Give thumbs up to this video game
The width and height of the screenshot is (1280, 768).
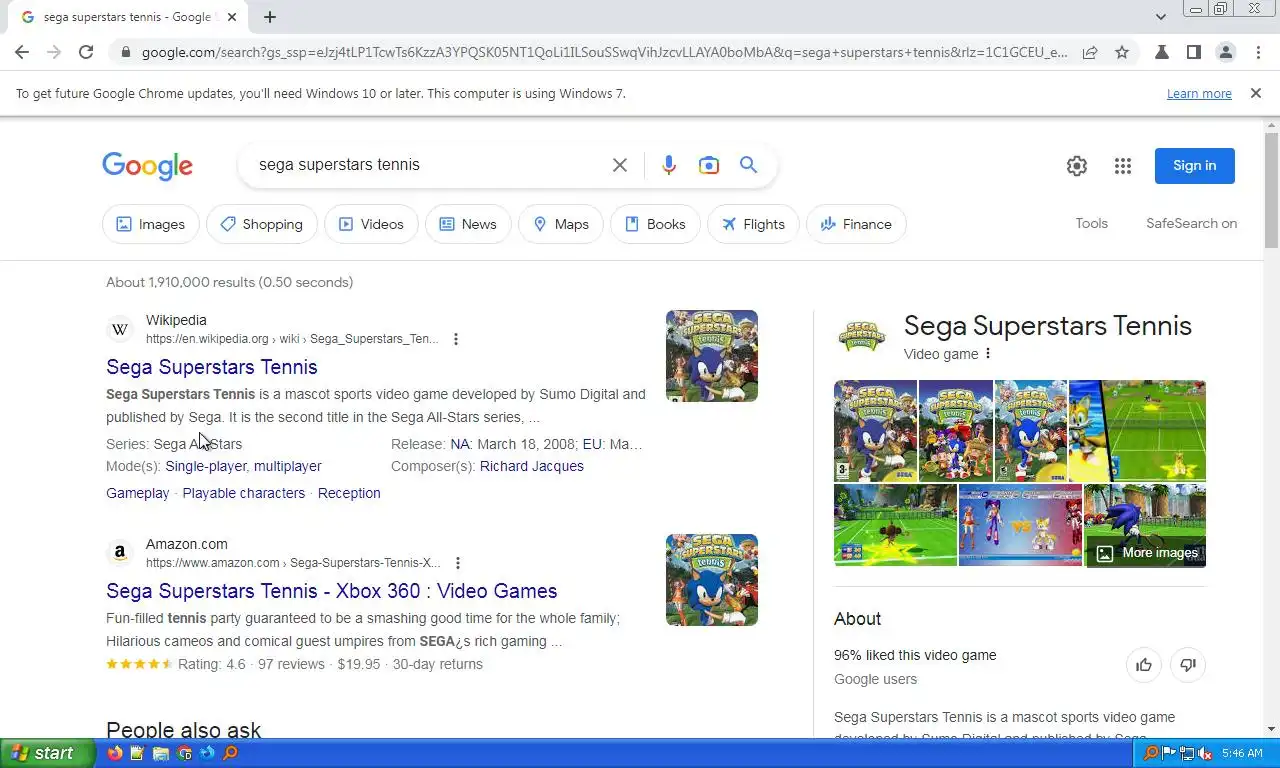pyautogui.click(x=1144, y=665)
